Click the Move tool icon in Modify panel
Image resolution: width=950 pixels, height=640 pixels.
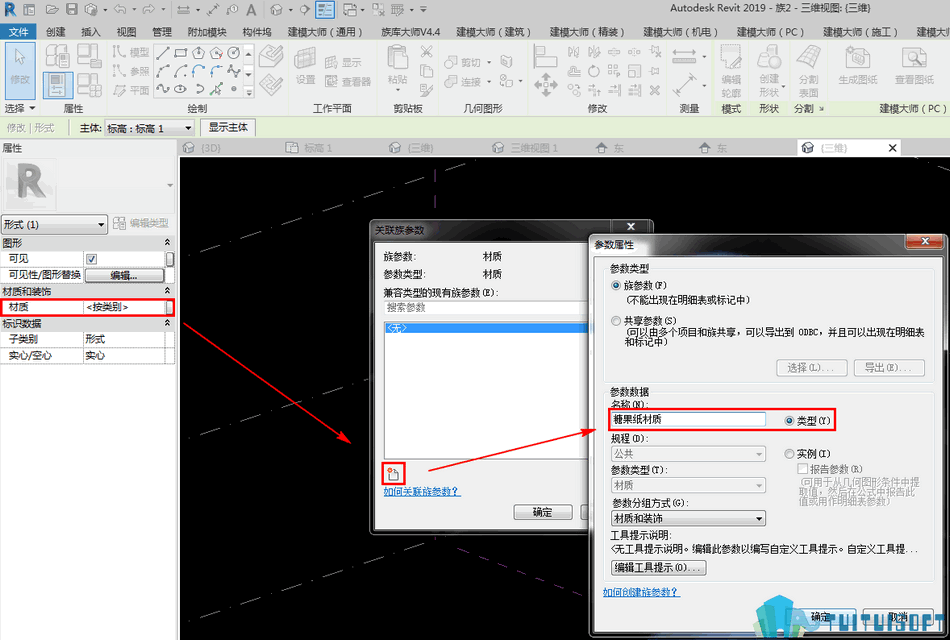click(545, 84)
